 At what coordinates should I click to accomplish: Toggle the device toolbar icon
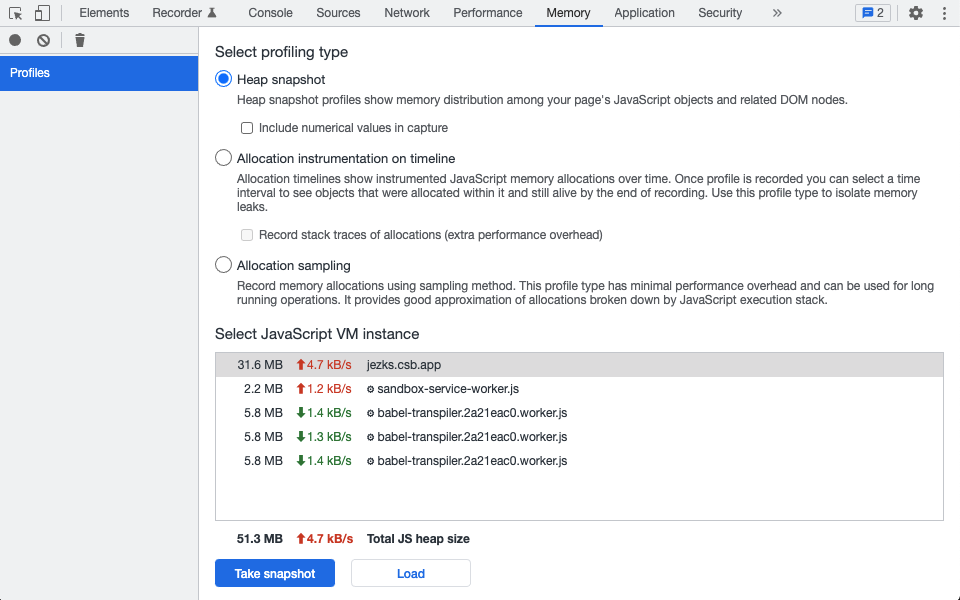coord(42,13)
